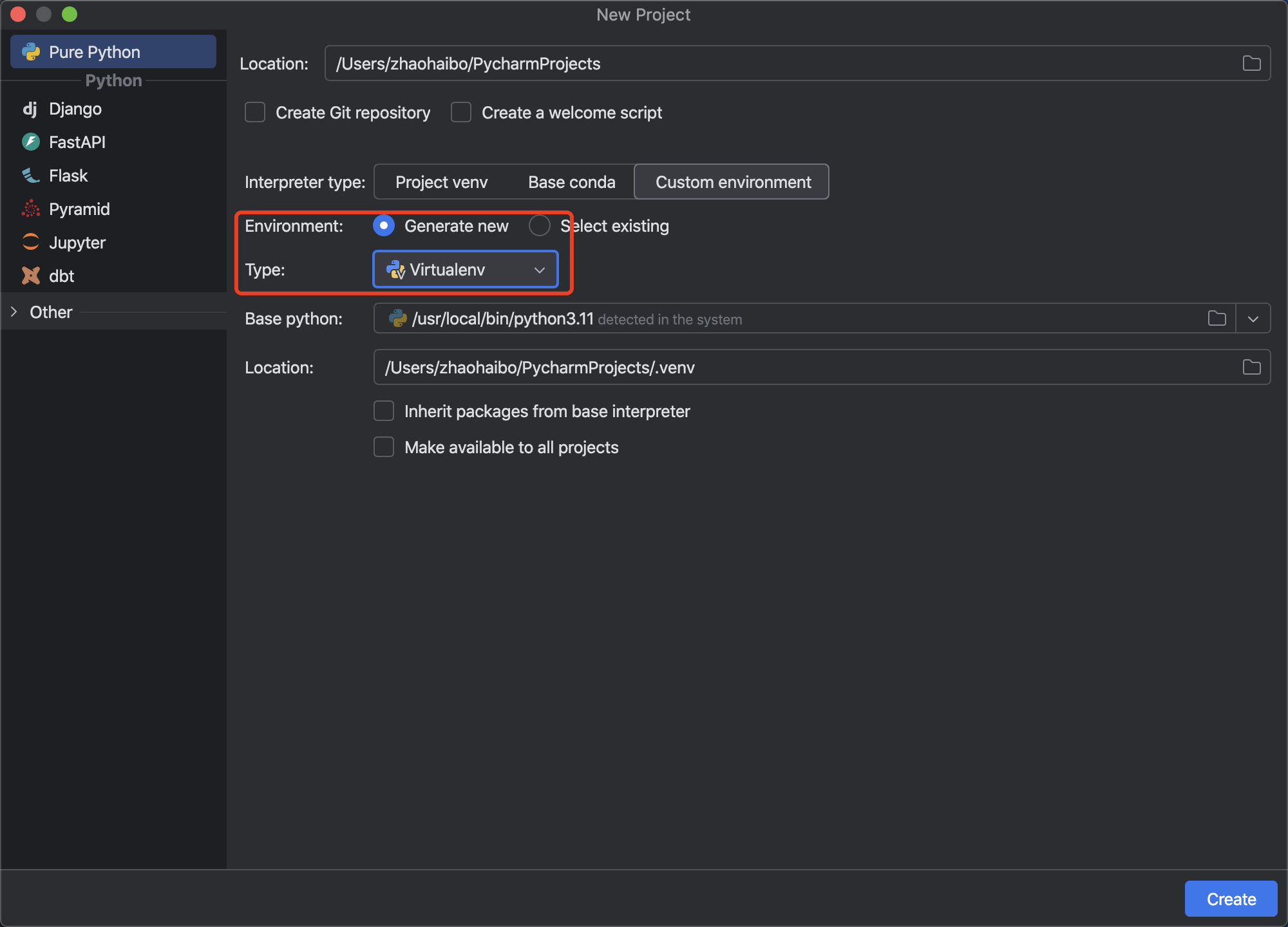Select the dbt project icon

click(30, 276)
